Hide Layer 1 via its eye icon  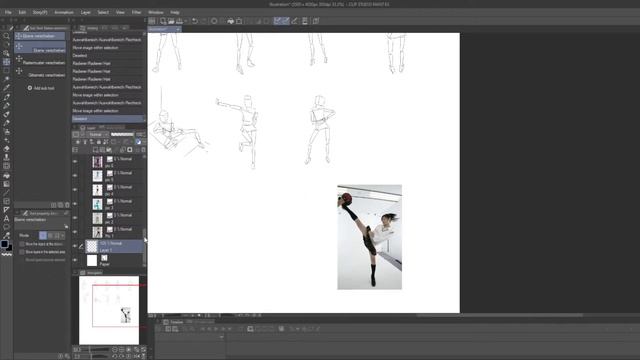pos(75,246)
